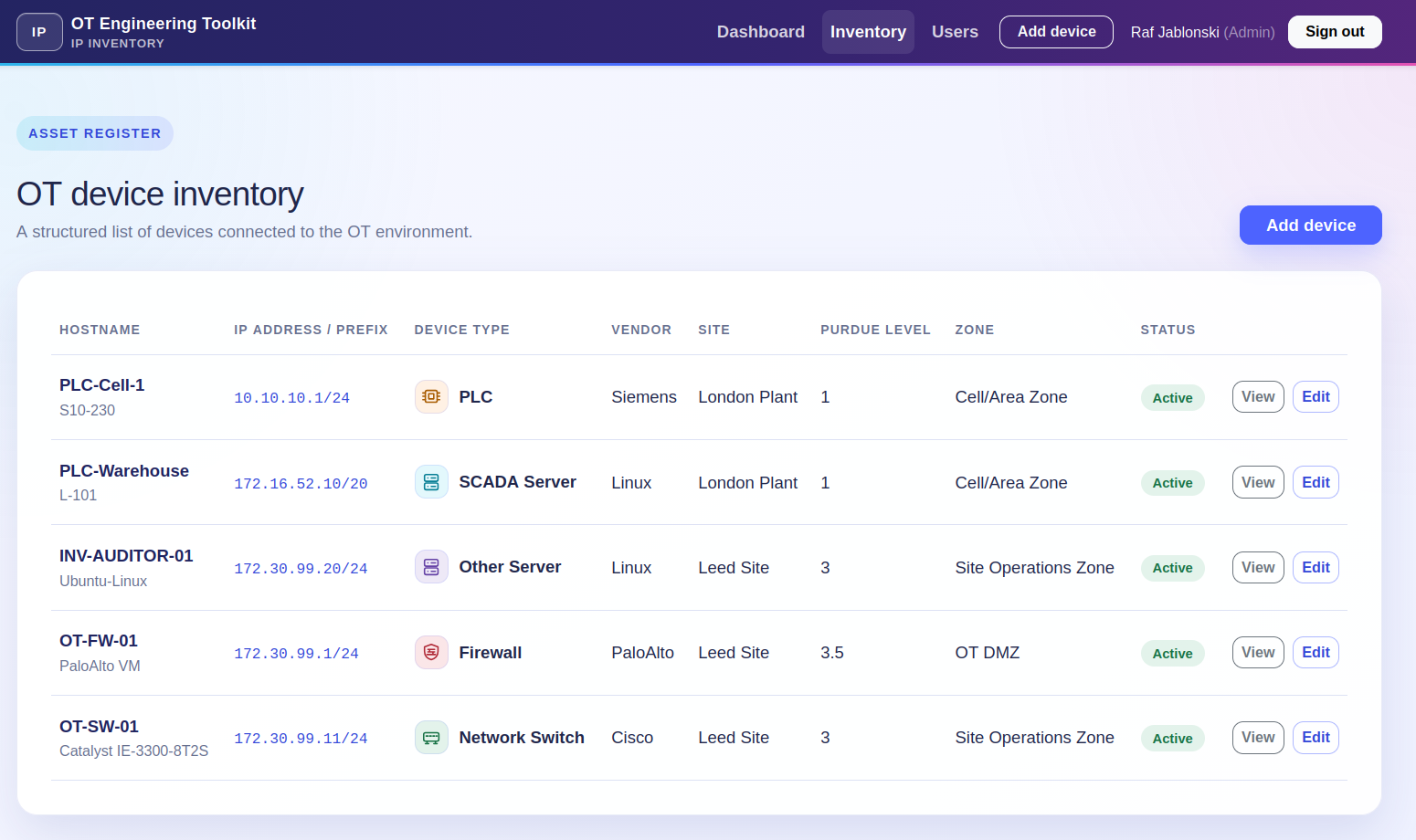1416x840 pixels.
Task: Sign out of the toolkit
Action: tap(1335, 32)
